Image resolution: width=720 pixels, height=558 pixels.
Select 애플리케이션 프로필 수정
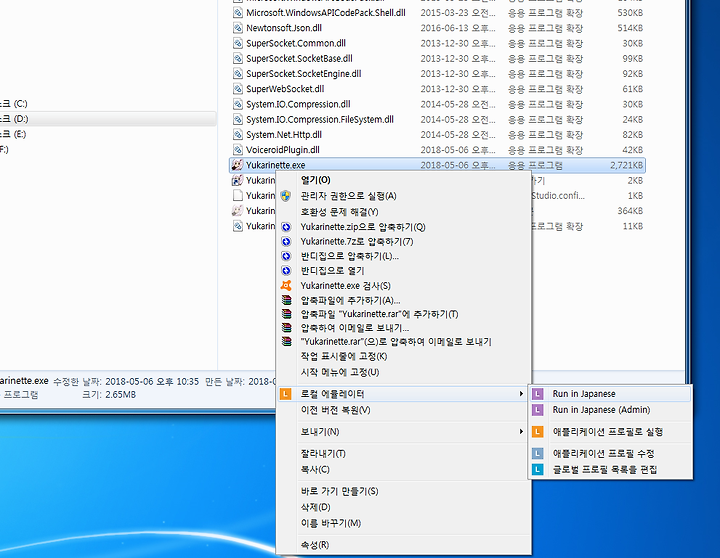click(x=610, y=454)
